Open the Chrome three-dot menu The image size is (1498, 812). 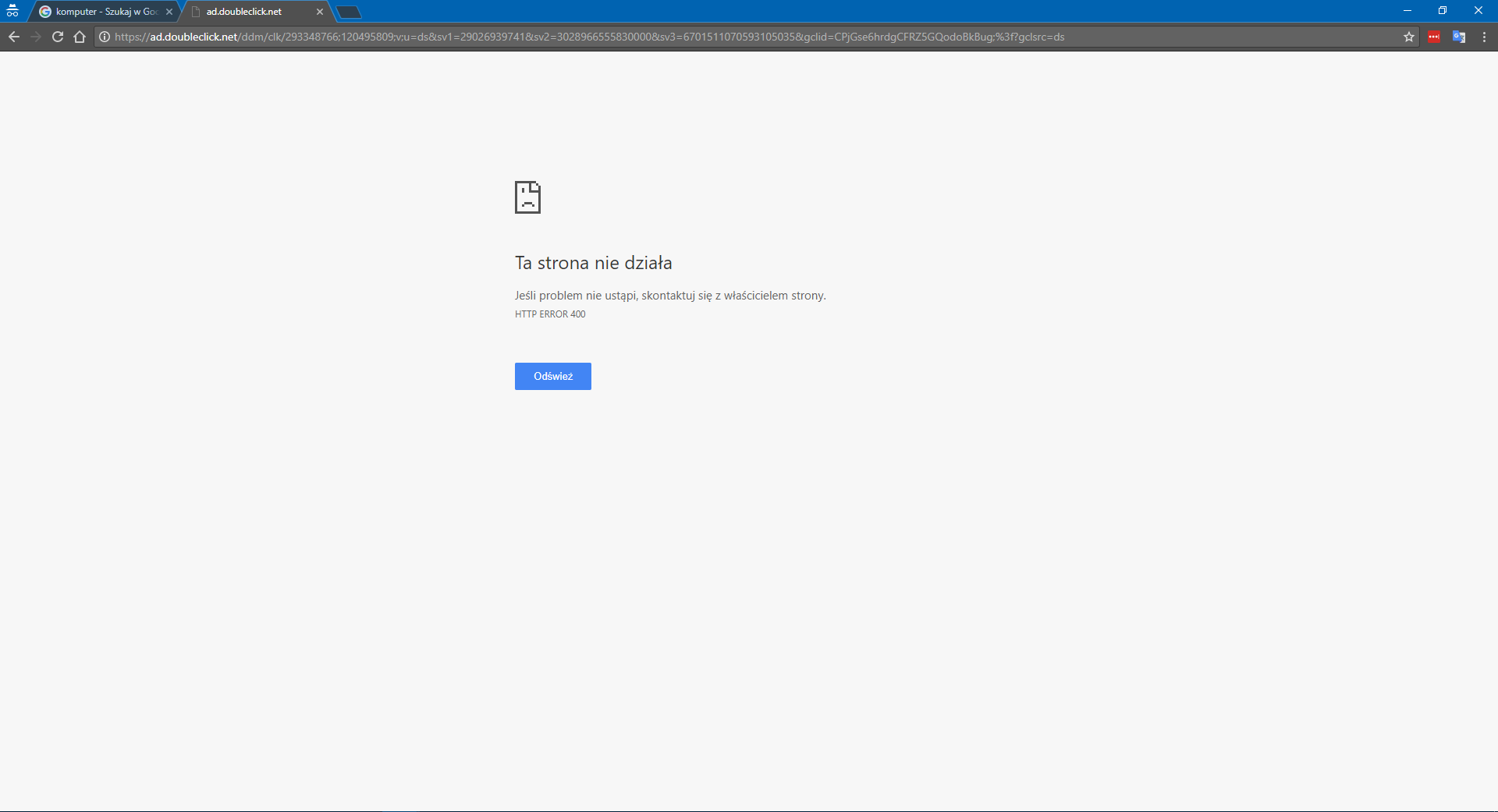pyautogui.click(x=1485, y=37)
